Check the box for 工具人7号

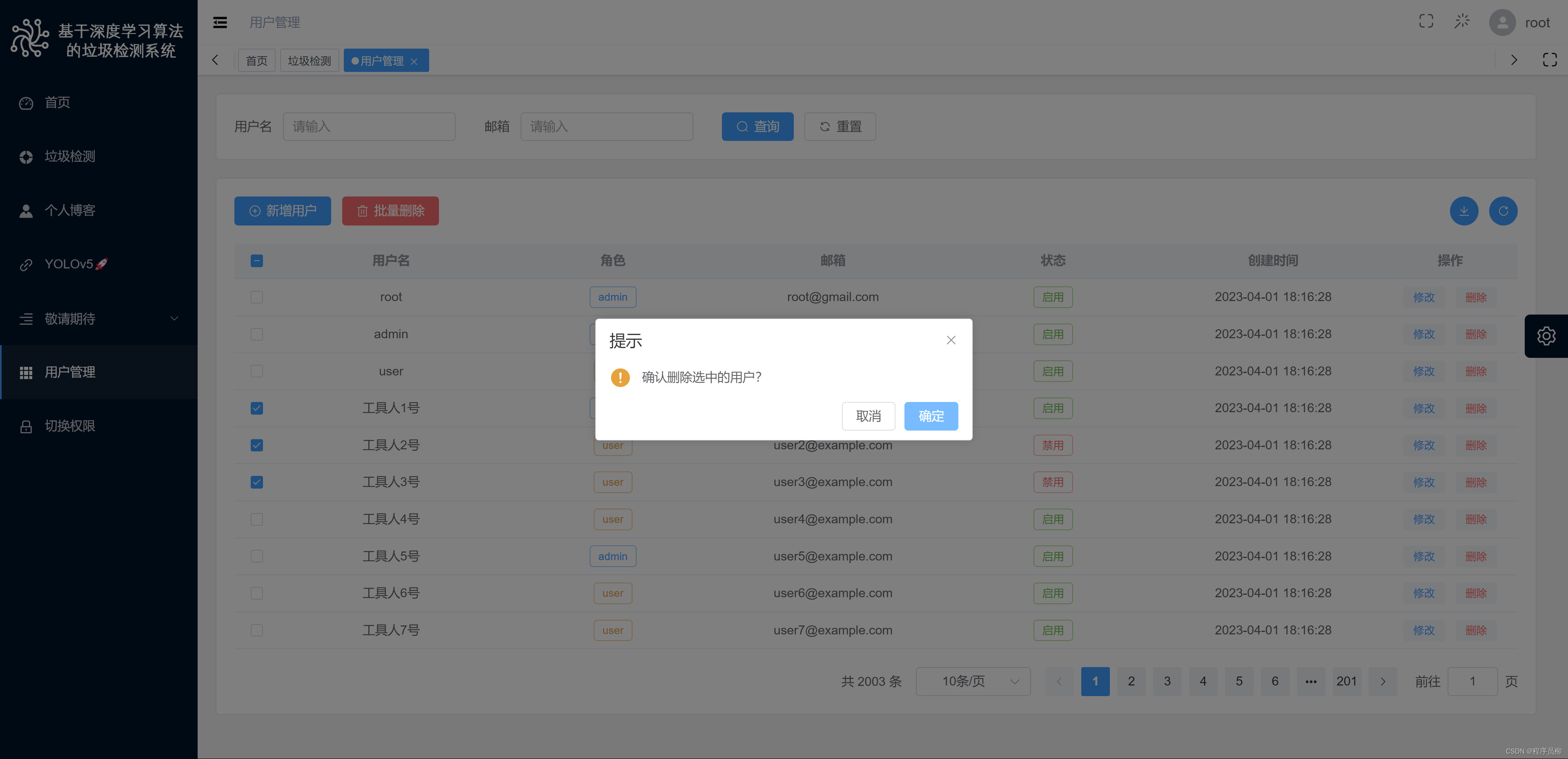coord(257,630)
